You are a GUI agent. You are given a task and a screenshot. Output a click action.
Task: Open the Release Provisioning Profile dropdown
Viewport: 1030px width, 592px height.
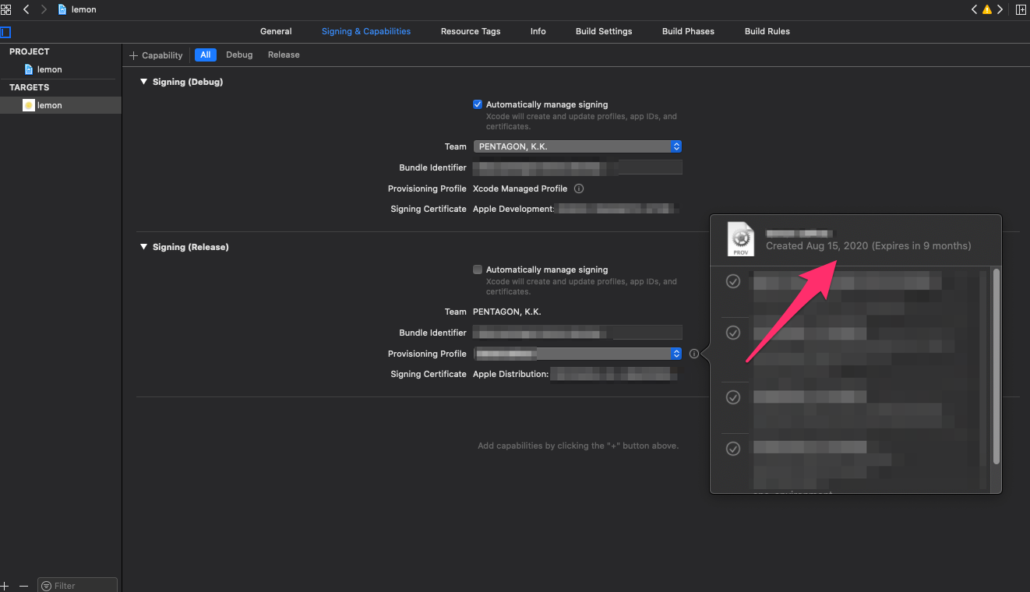[577, 353]
